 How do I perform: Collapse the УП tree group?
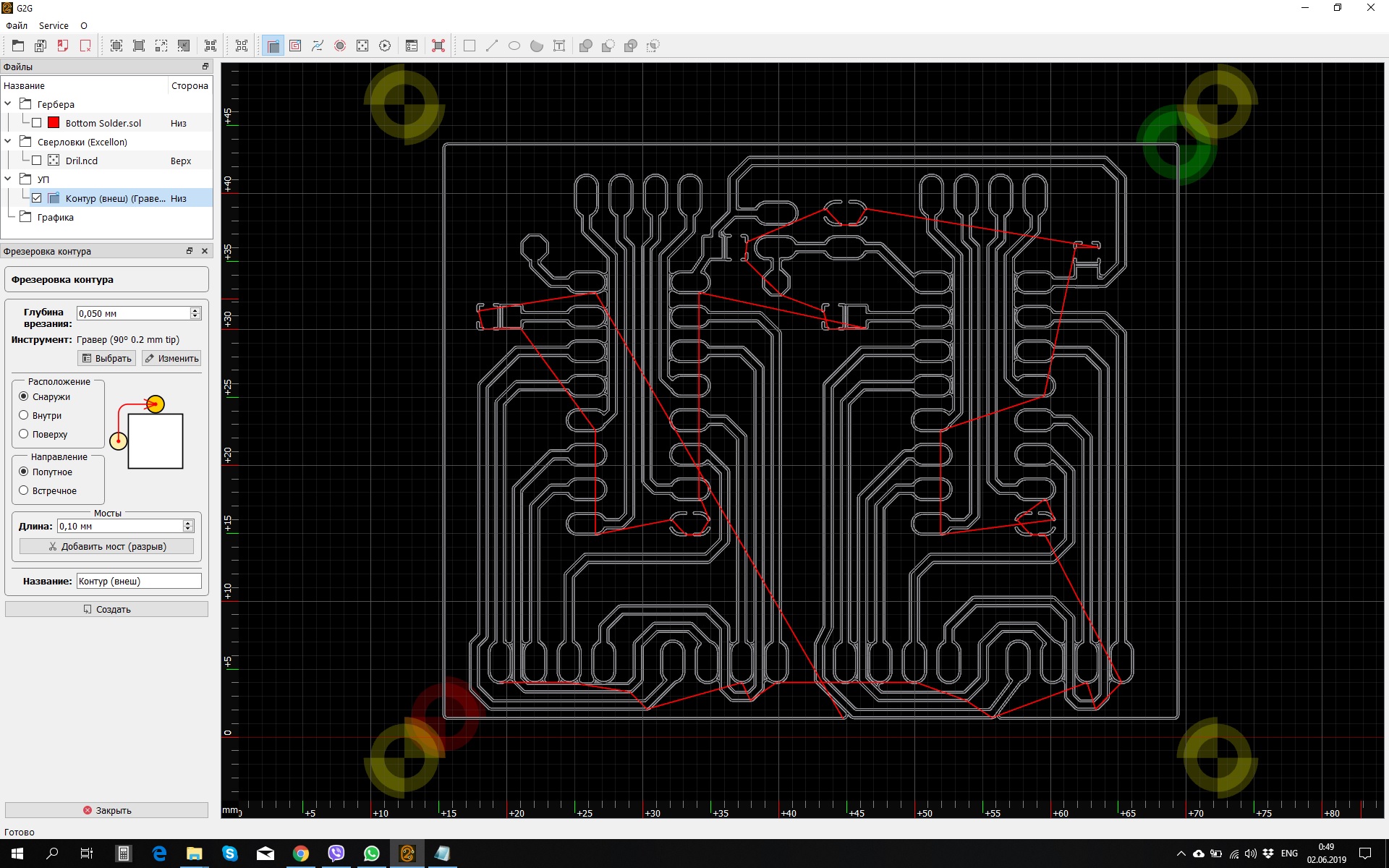(8, 179)
